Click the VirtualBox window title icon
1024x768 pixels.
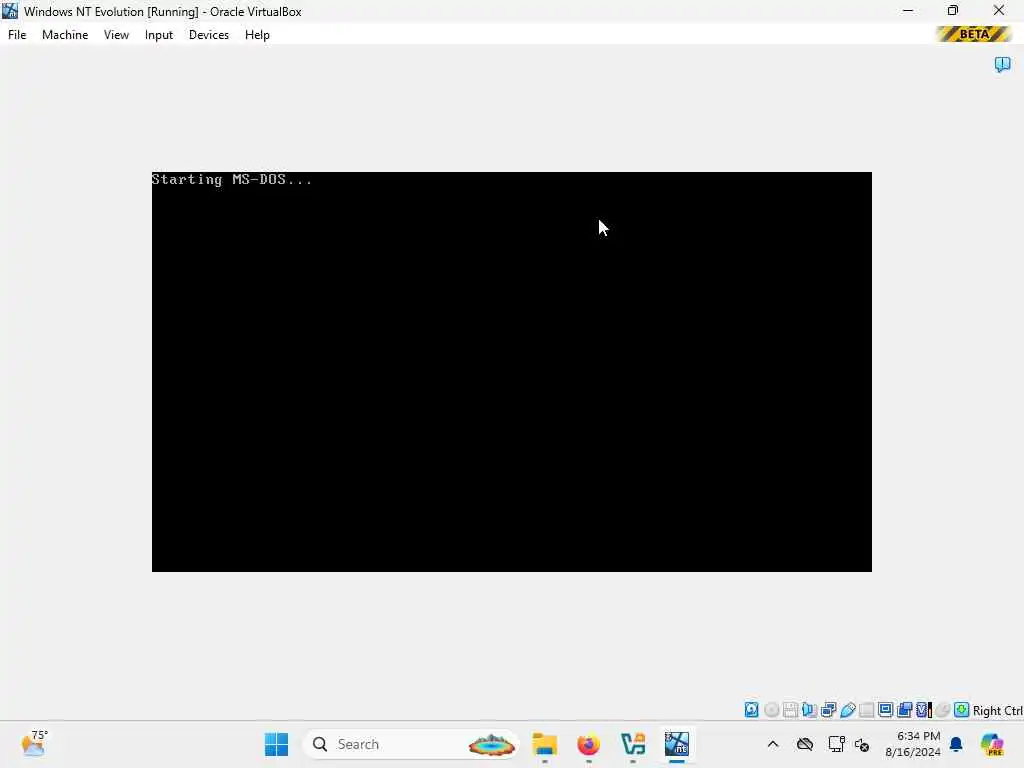pos(10,11)
